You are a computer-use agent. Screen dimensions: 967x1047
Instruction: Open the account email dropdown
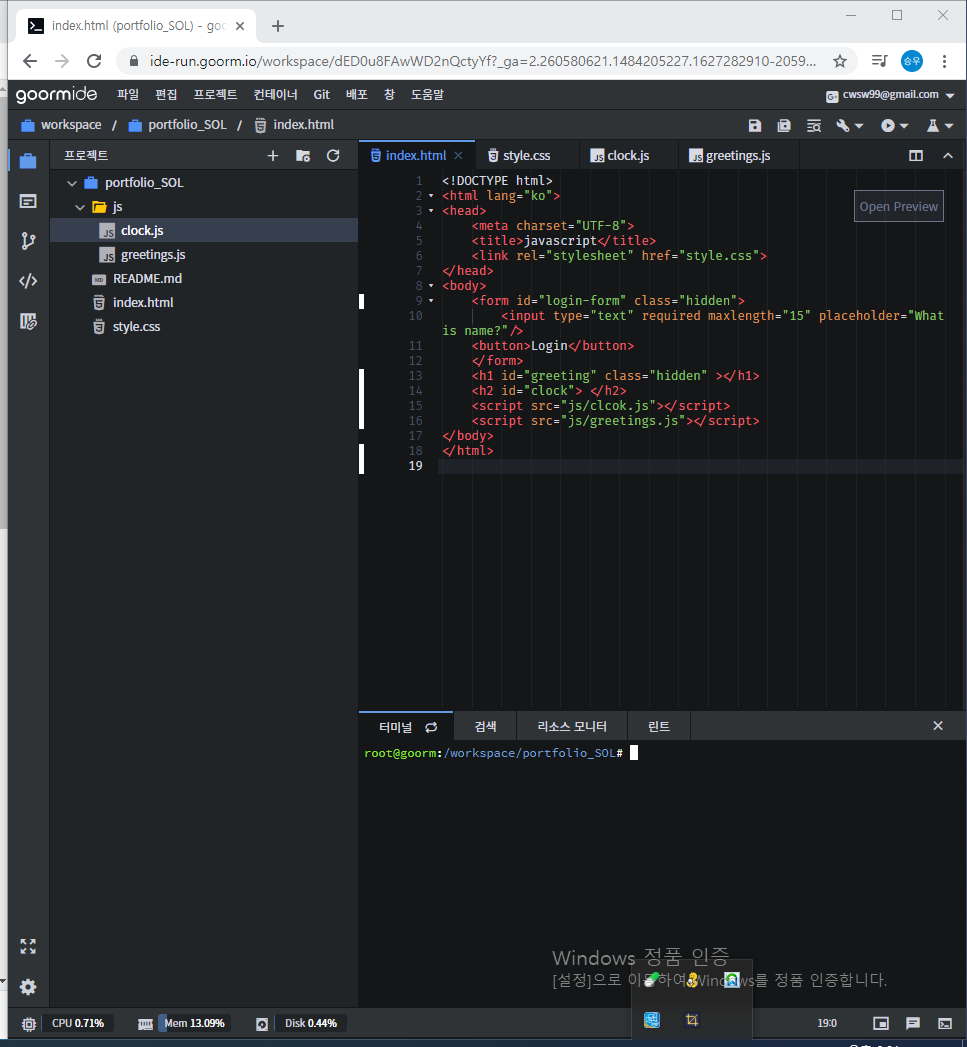click(x=890, y=95)
